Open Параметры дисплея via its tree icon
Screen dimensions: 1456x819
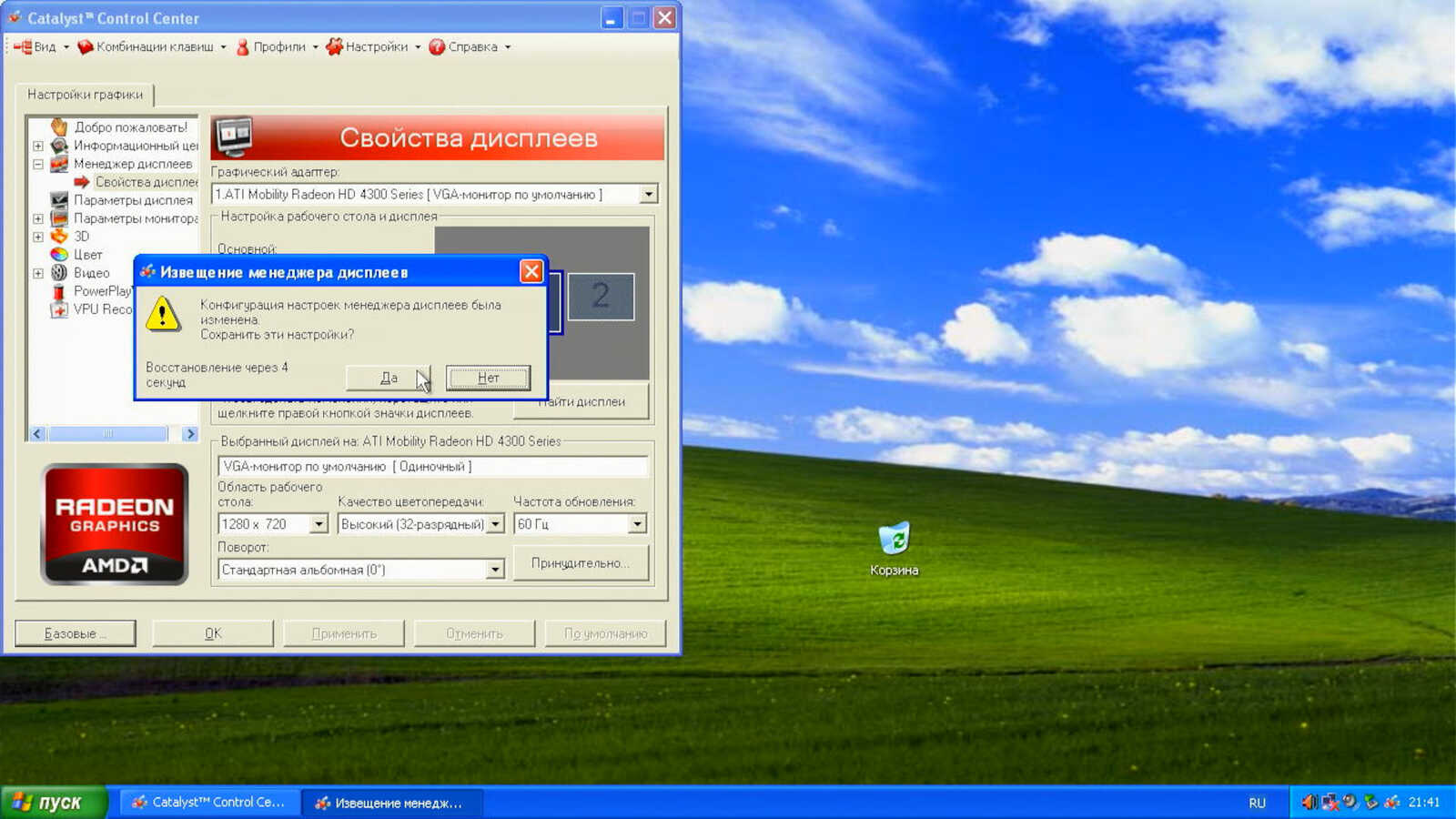click(x=59, y=200)
